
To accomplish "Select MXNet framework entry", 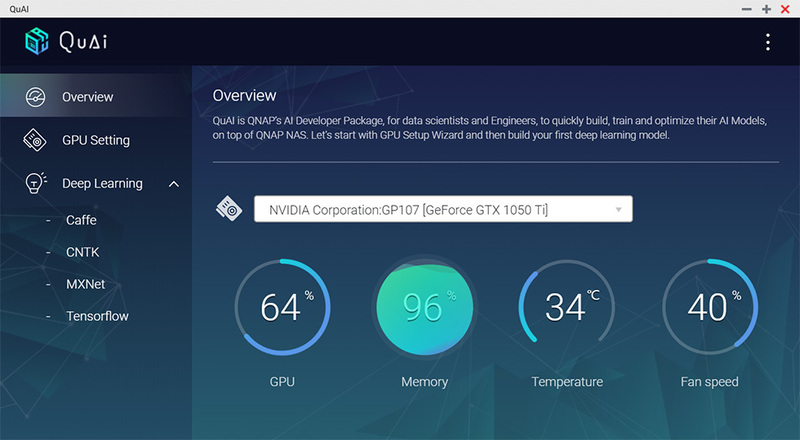I will tap(86, 284).
